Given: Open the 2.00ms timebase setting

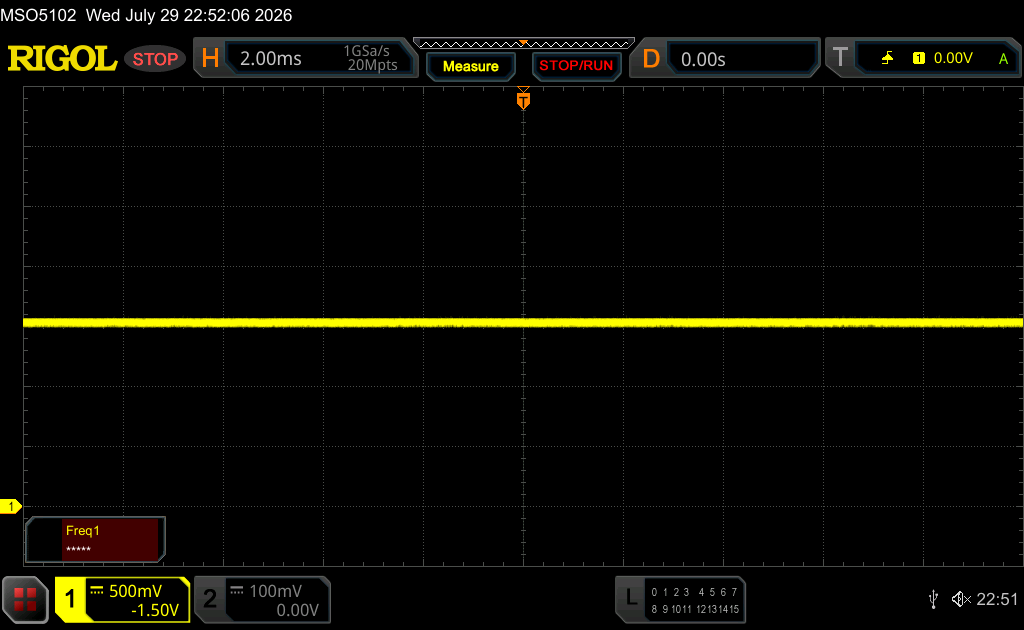Looking at the screenshot, I should click(270, 59).
